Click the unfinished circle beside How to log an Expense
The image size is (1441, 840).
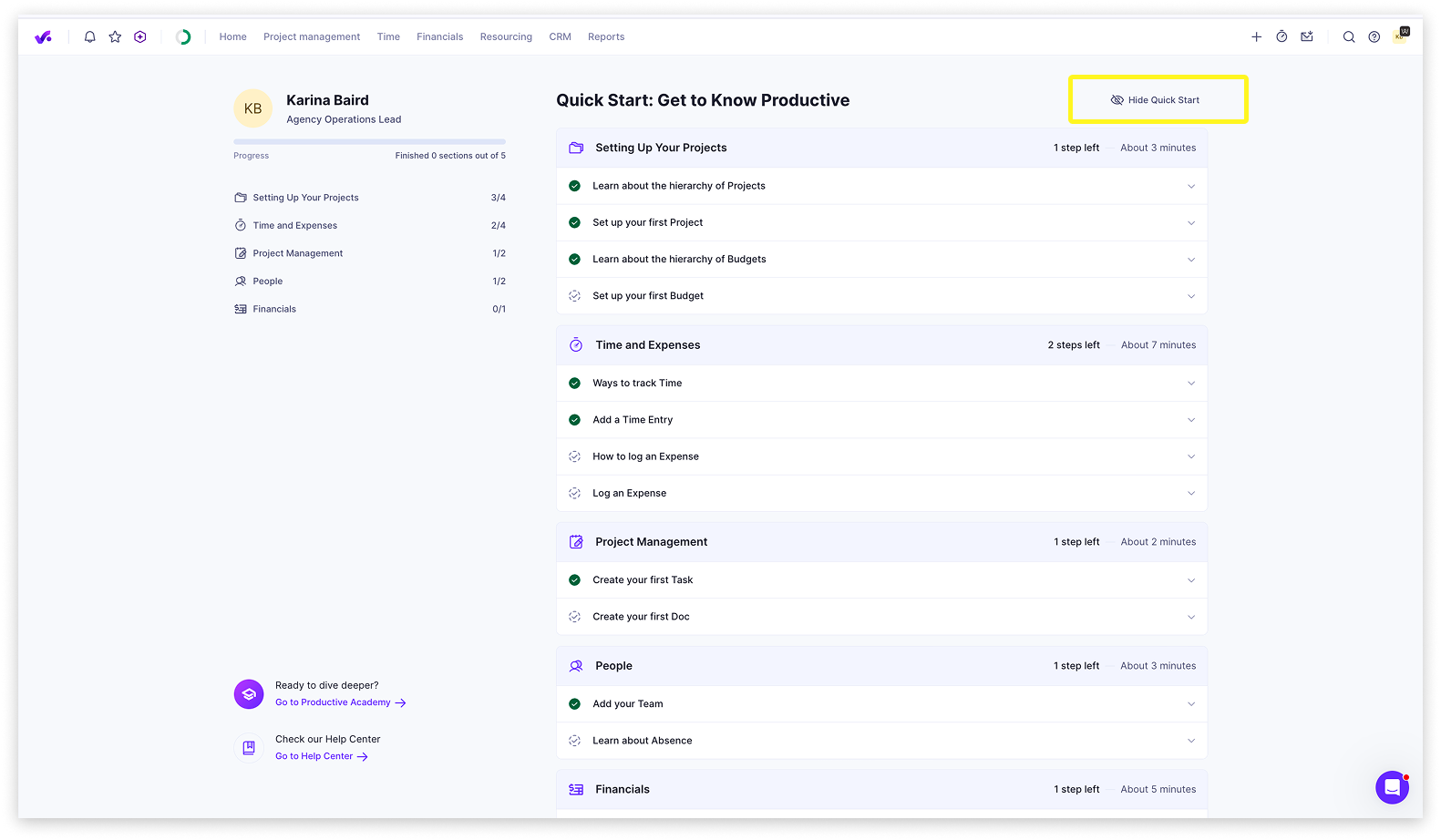574,456
